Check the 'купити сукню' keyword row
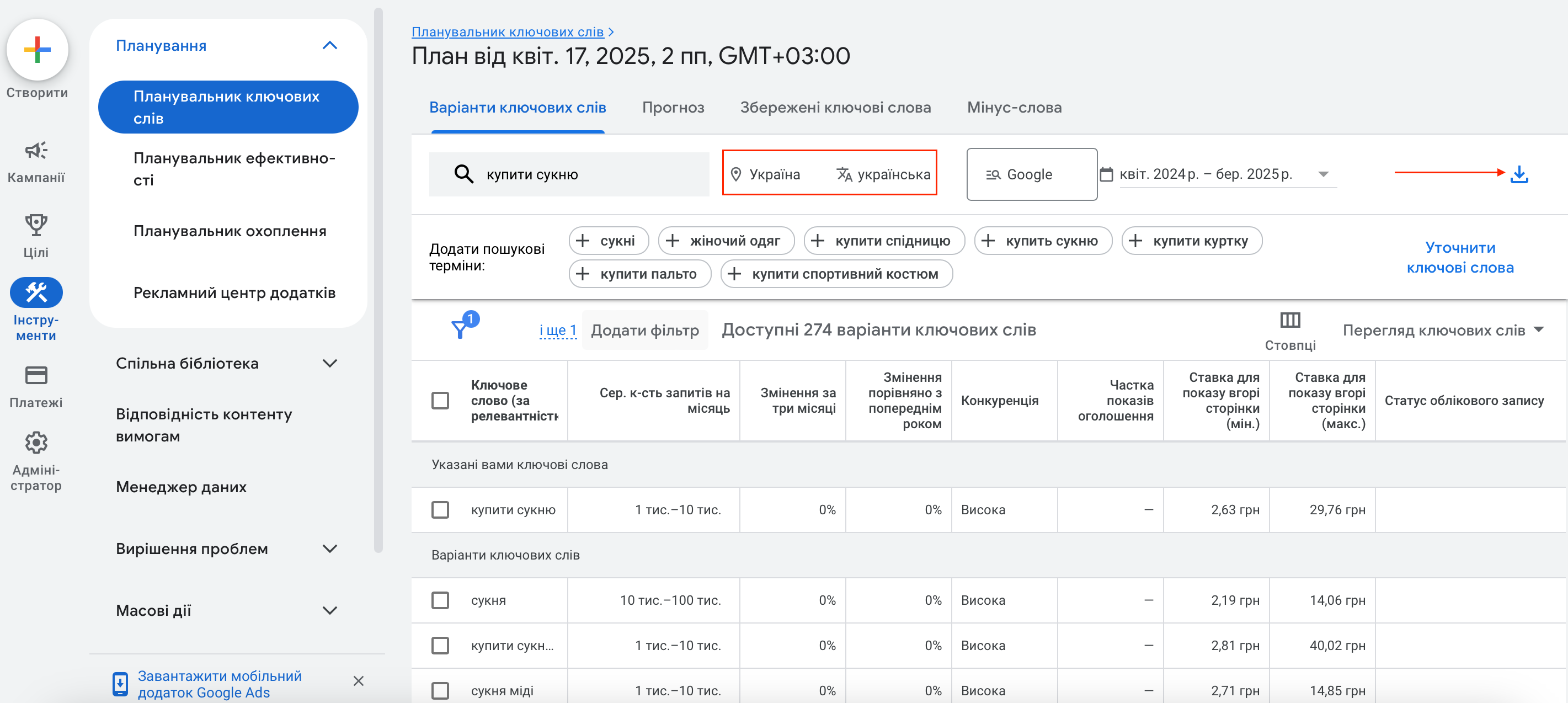The width and height of the screenshot is (1568, 703). pyautogui.click(x=440, y=509)
